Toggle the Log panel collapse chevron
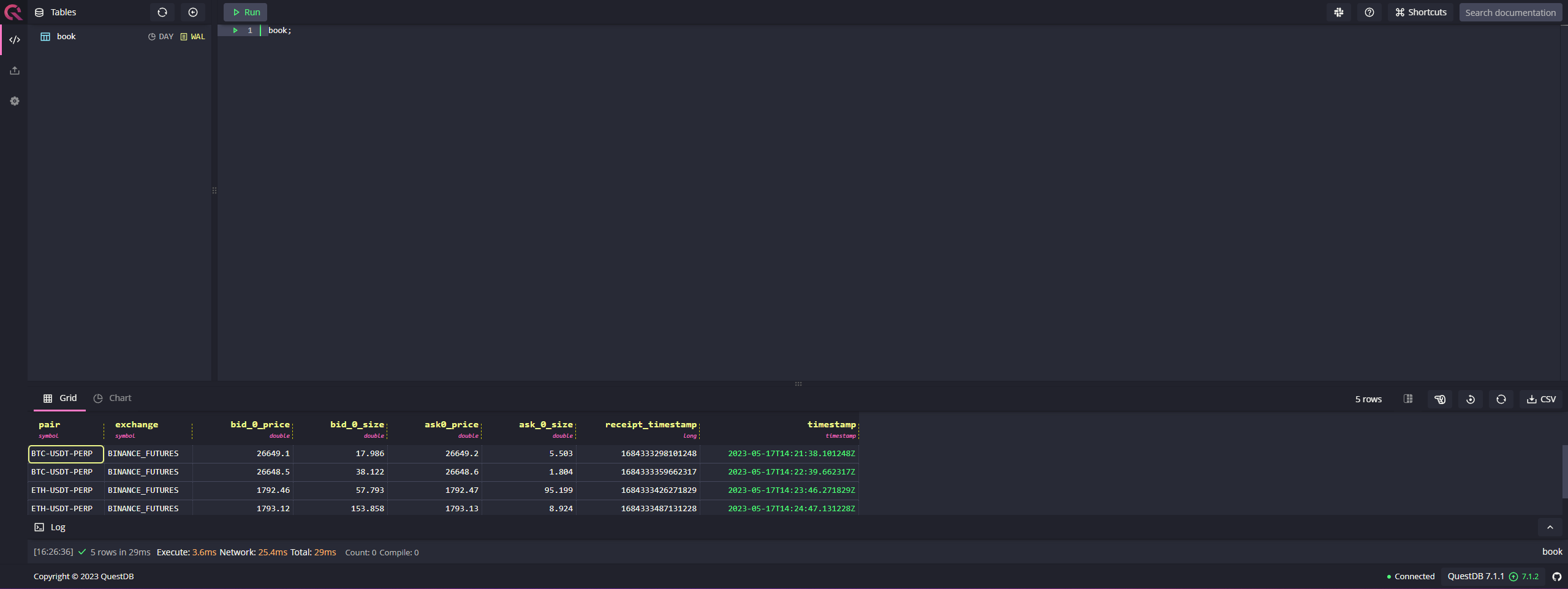This screenshot has height=589, width=1568. point(1550,527)
